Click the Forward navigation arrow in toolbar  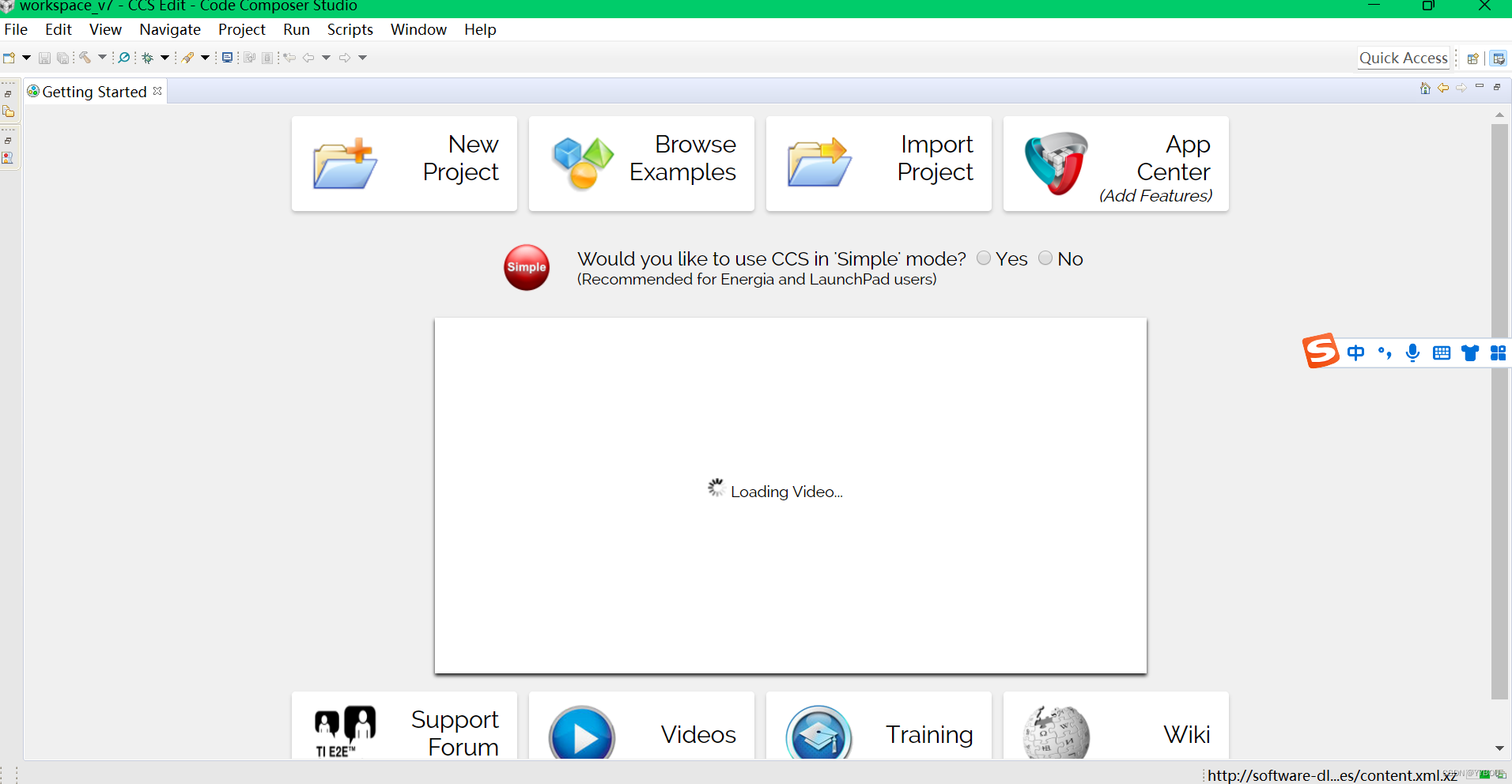[345, 58]
